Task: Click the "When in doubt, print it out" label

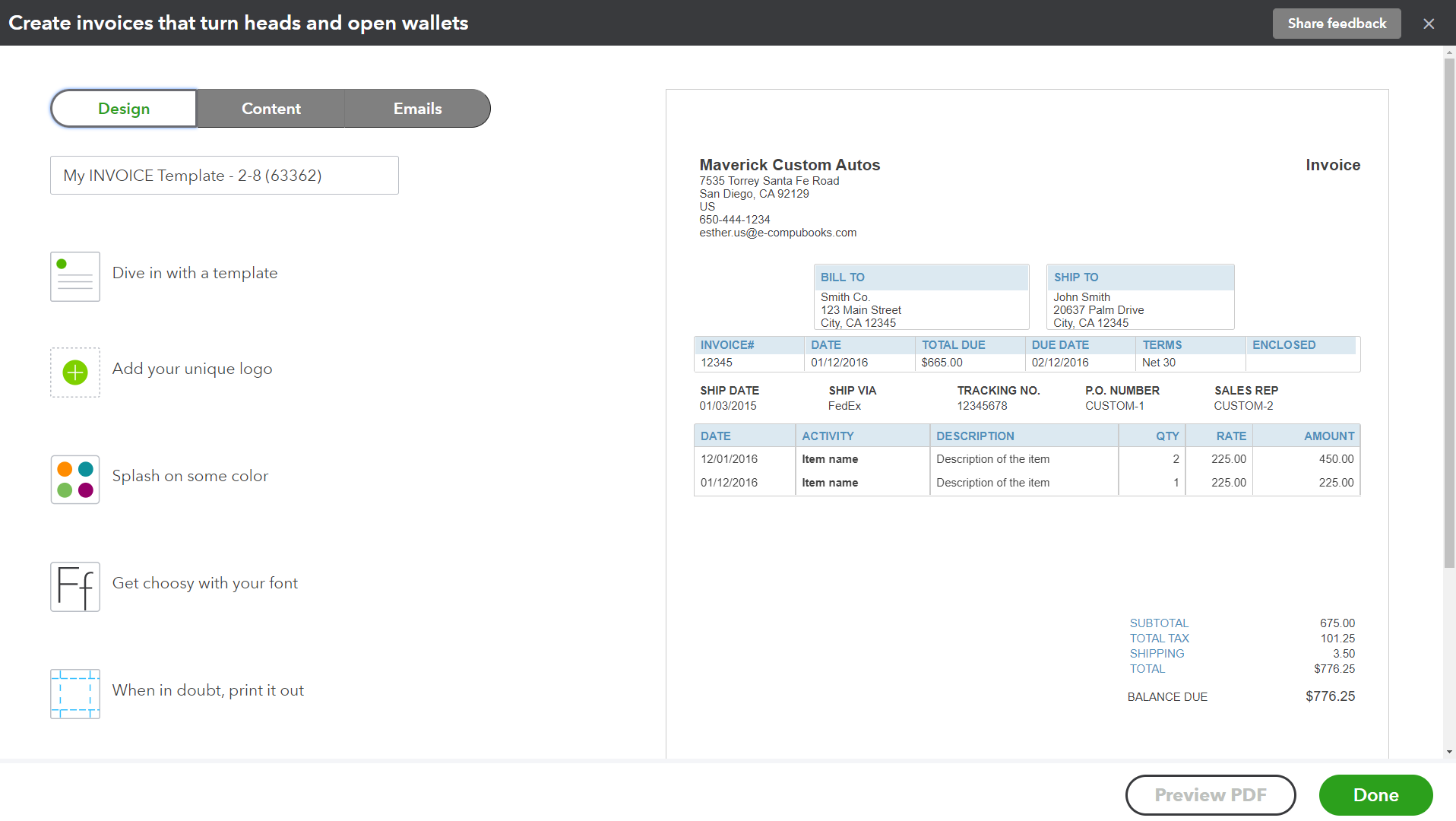Action: tap(208, 690)
